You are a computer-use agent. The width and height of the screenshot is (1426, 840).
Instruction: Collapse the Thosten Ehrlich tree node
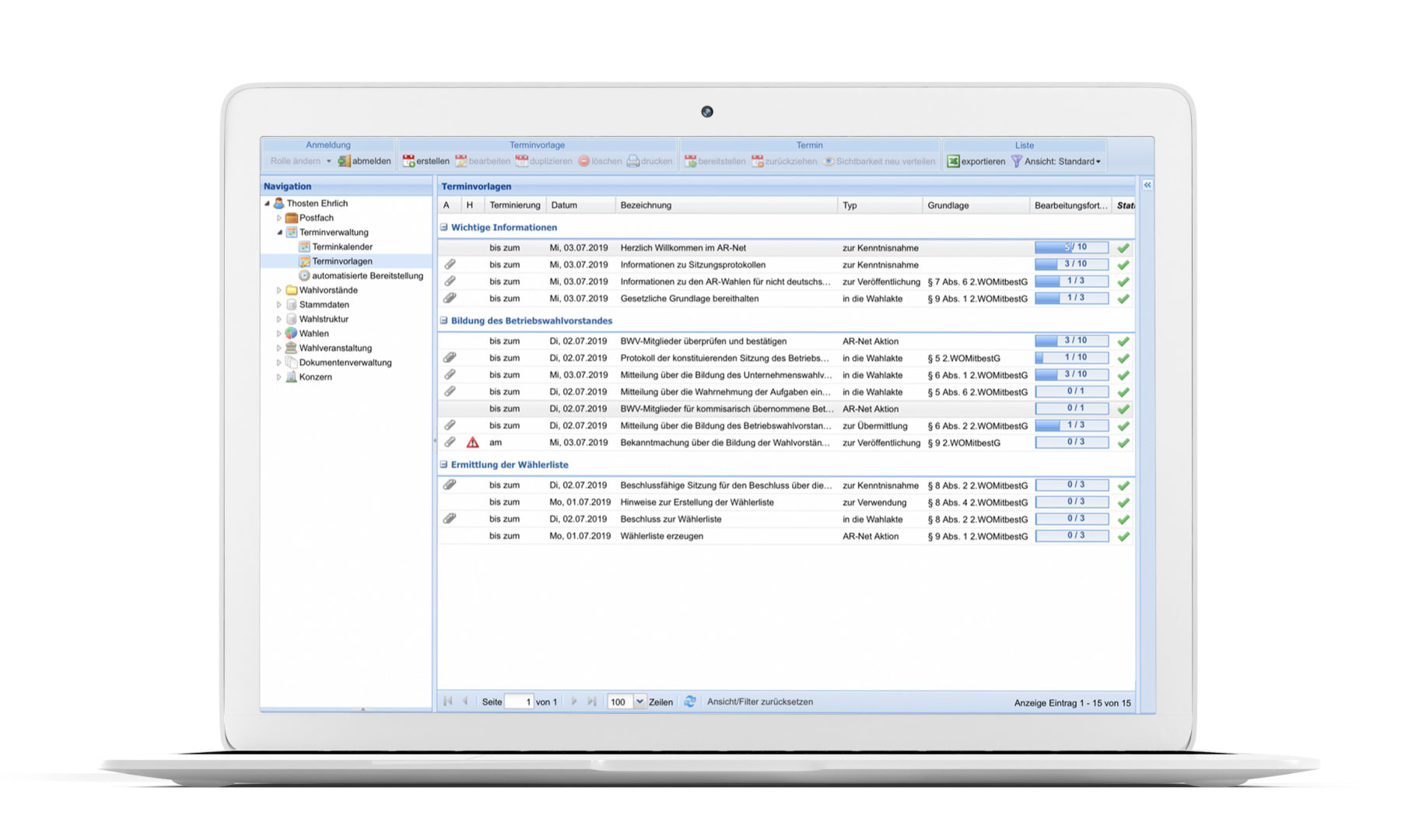pos(268,204)
